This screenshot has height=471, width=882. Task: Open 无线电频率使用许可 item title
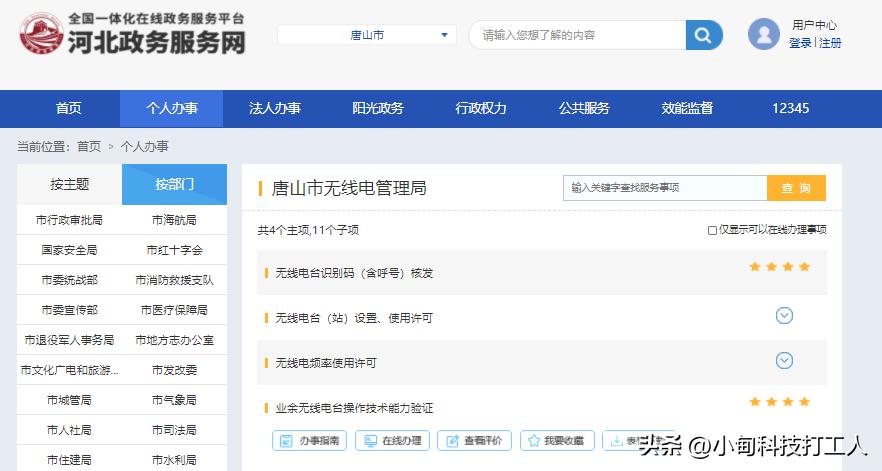tap(326, 364)
